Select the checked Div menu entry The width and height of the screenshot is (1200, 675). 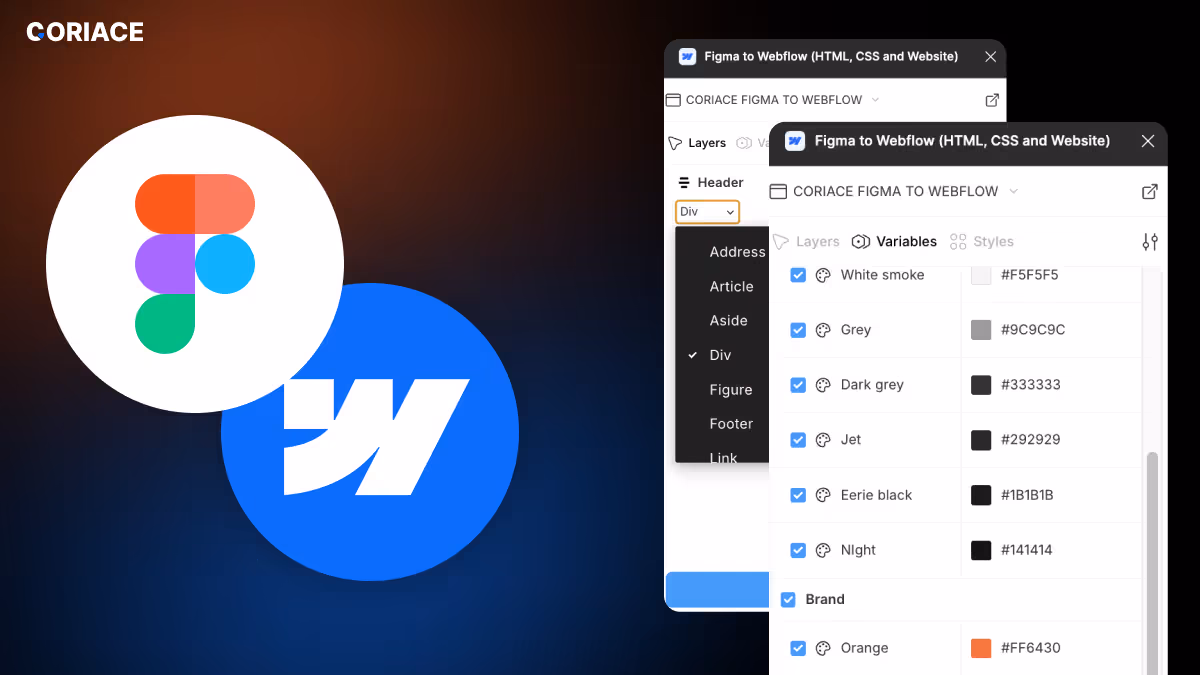(x=722, y=355)
